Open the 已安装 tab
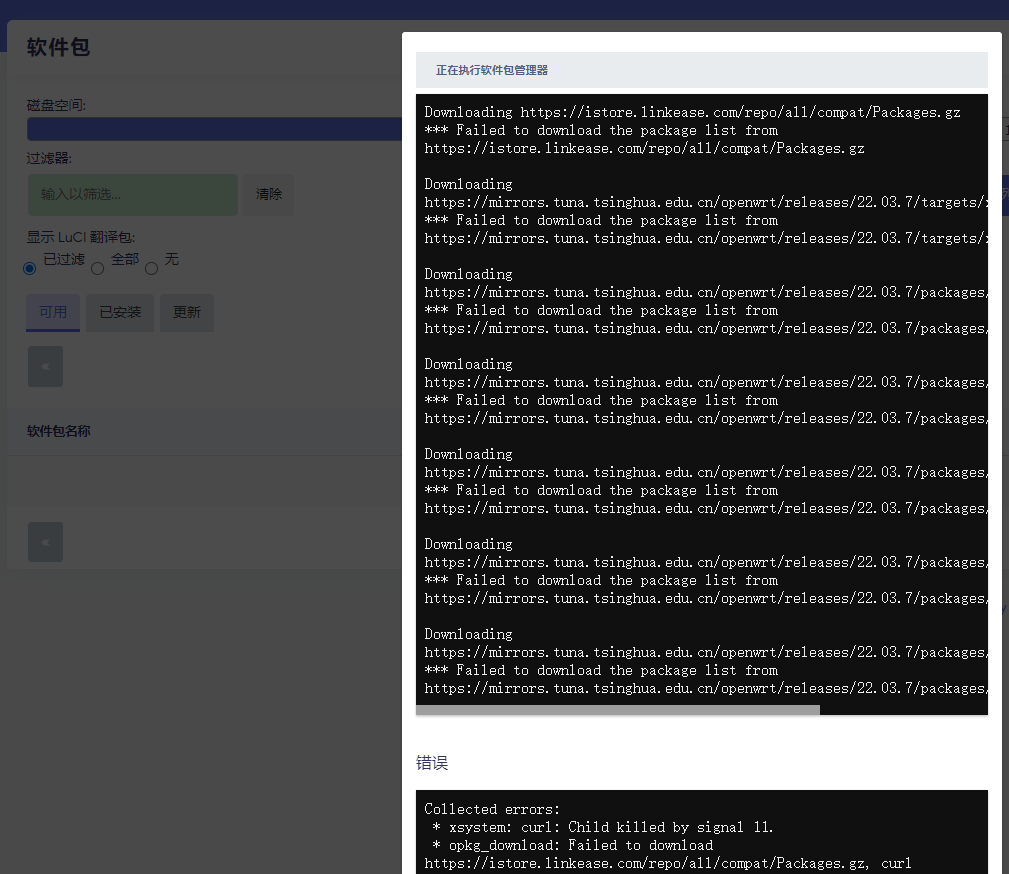This screenshot has width=1009, height=874. pos(120,312)
